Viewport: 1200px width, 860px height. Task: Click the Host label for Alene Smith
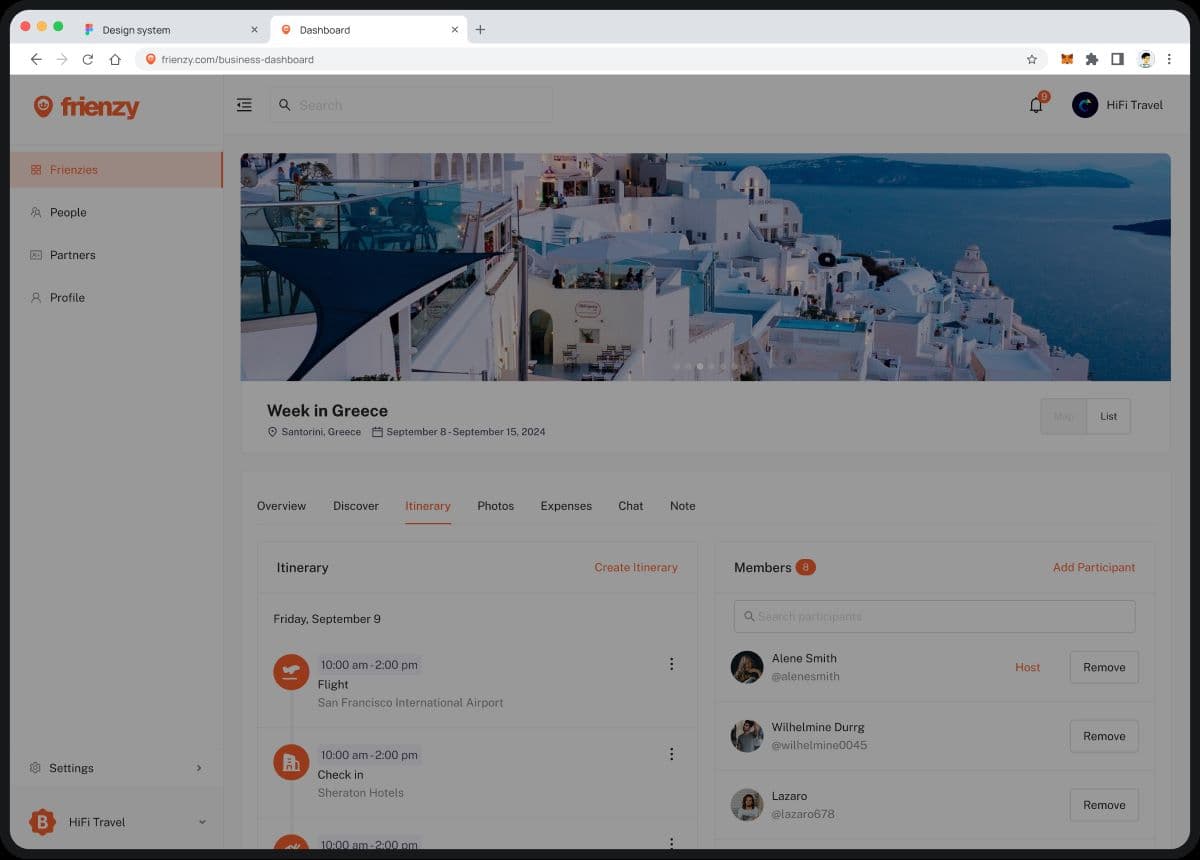[x=1028, y=667]
